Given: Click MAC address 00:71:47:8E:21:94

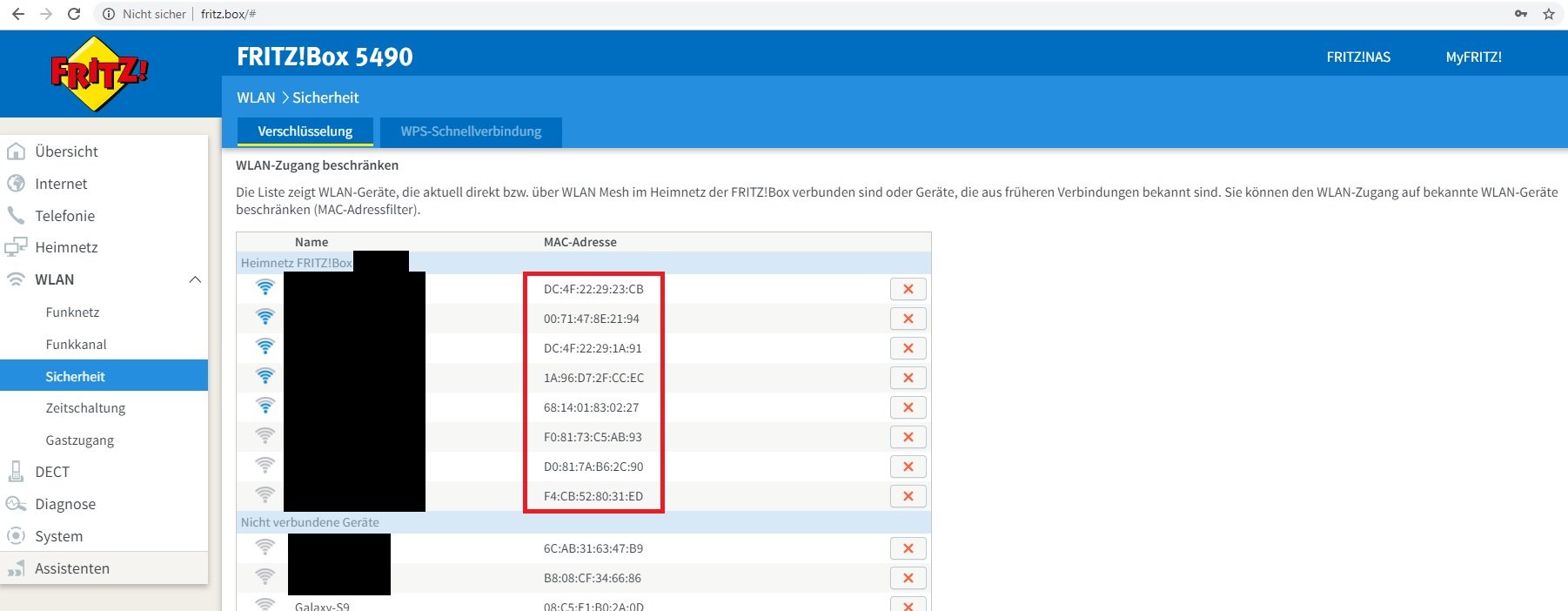Looking at the screenshot, I should tap(592, 319).
